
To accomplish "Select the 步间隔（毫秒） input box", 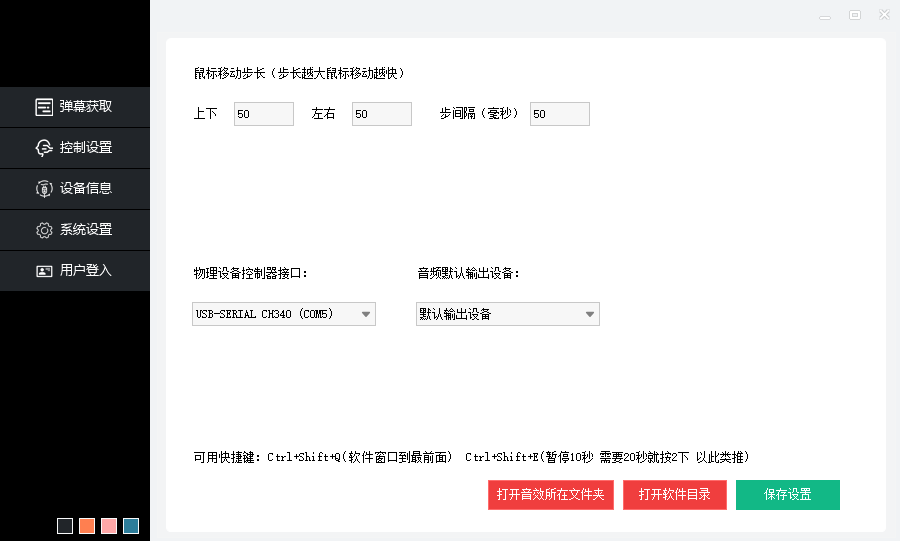I will 559,114.
